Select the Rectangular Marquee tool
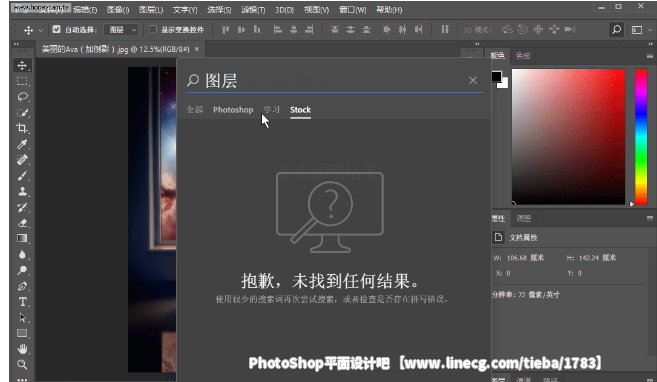The width and height of the screenshot is (657, 382). click(22, 81)
